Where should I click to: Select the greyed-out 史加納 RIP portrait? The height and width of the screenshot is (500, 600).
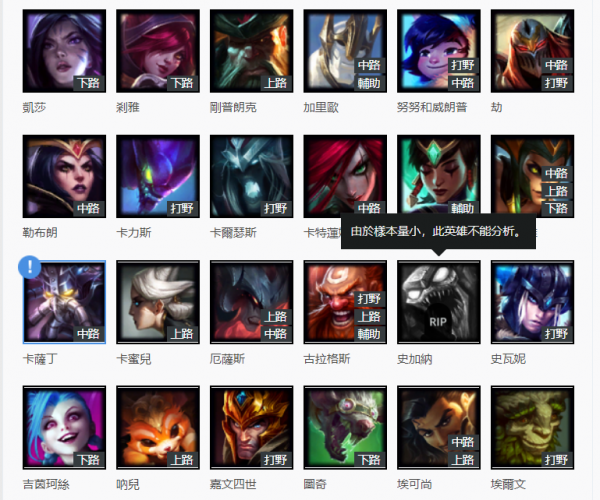[439, 302]
